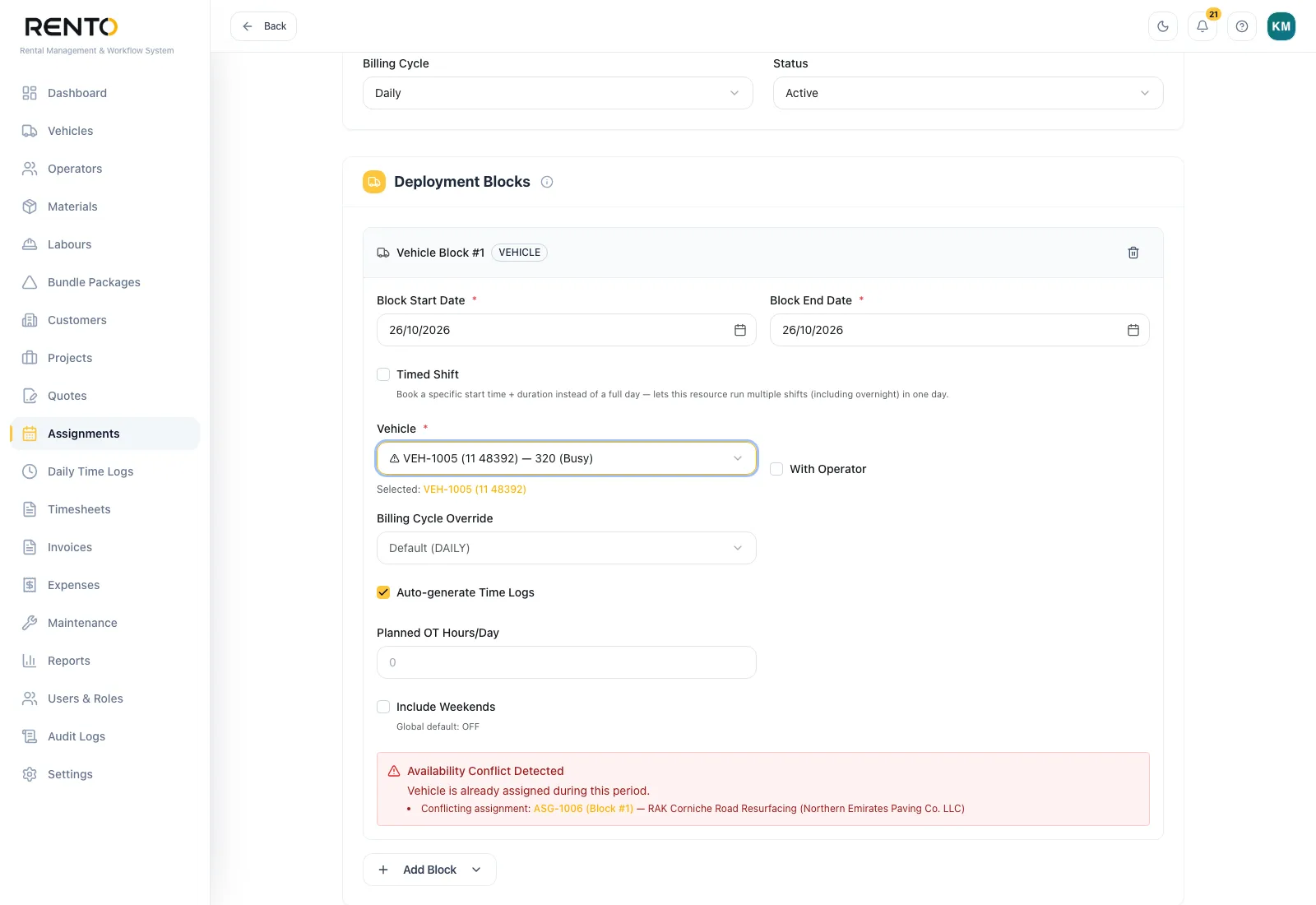Open notifications bell icon
Viewport: 1316px width, 905px height.
(1202, 26)
